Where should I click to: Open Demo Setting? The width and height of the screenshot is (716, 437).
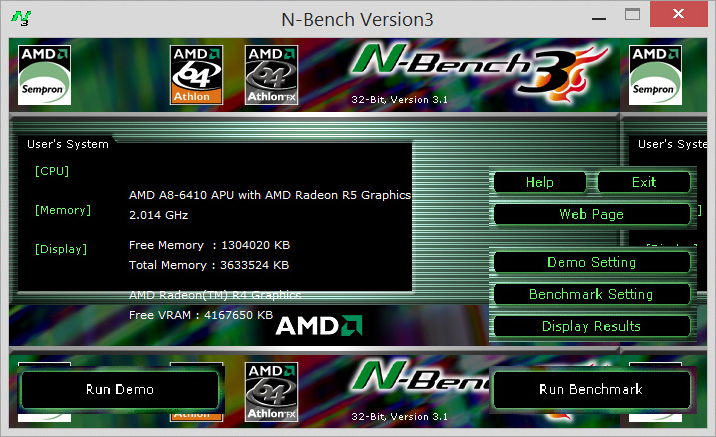pos(592,262)
